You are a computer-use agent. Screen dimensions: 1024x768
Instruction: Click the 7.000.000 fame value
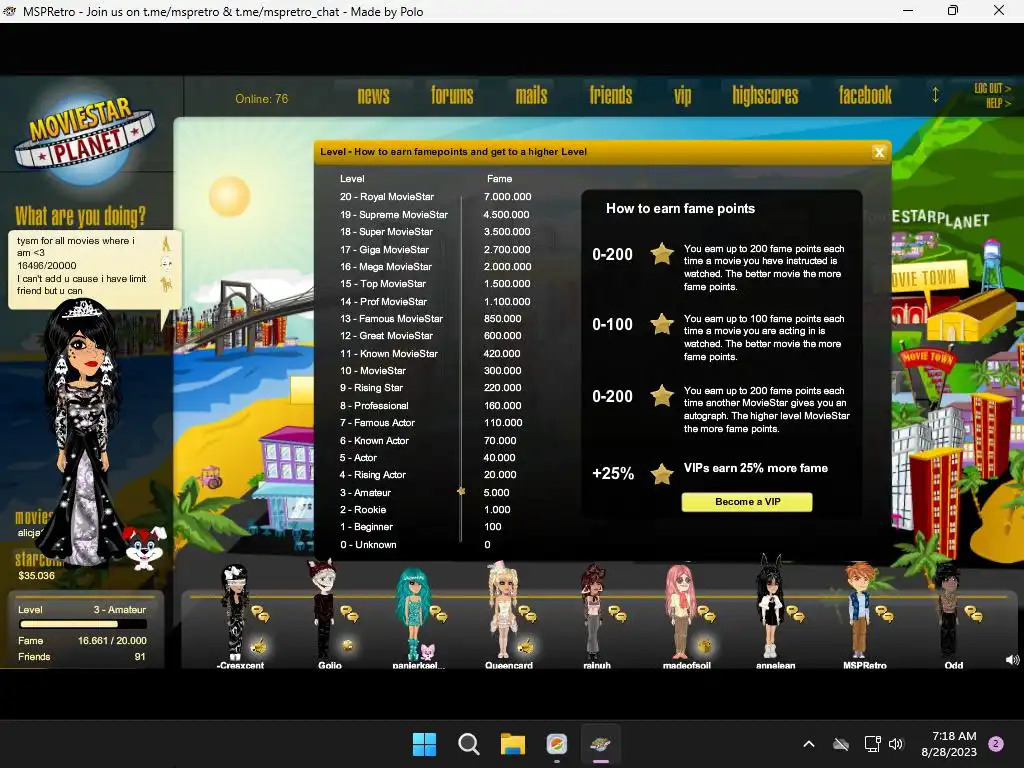click(507, 197)
